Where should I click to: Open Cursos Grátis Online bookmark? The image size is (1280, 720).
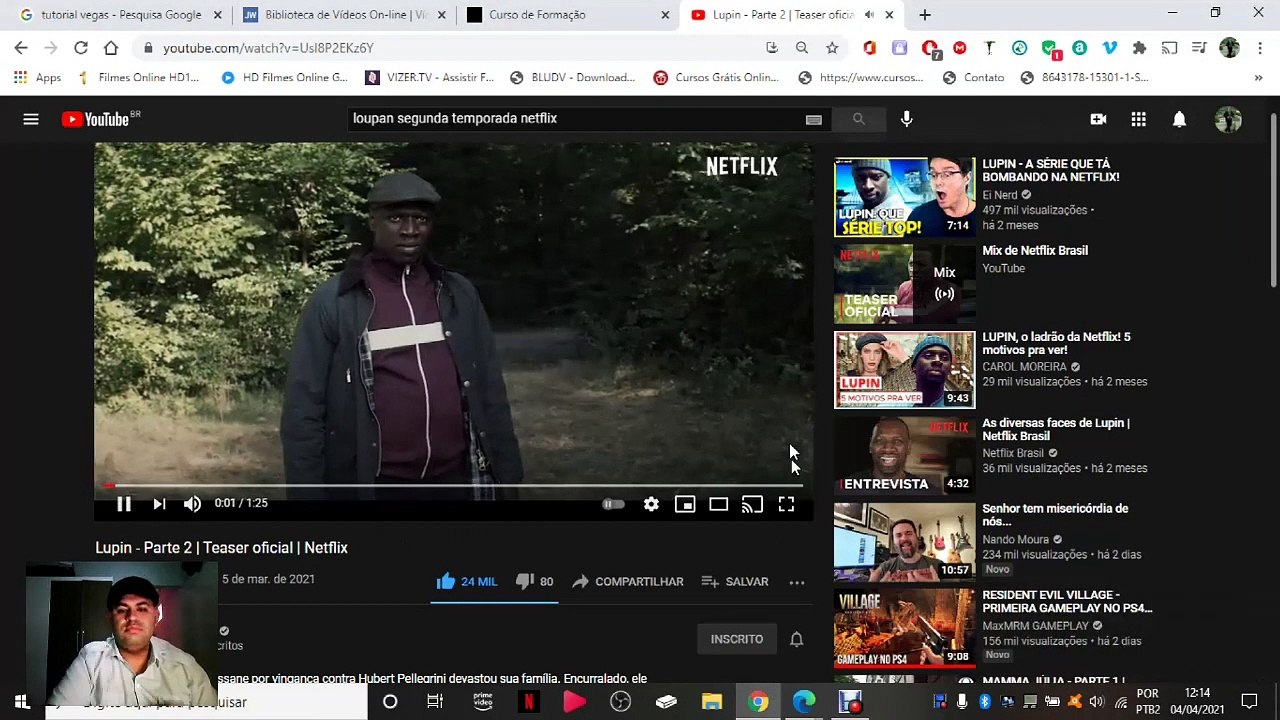(x=716, y=77)
